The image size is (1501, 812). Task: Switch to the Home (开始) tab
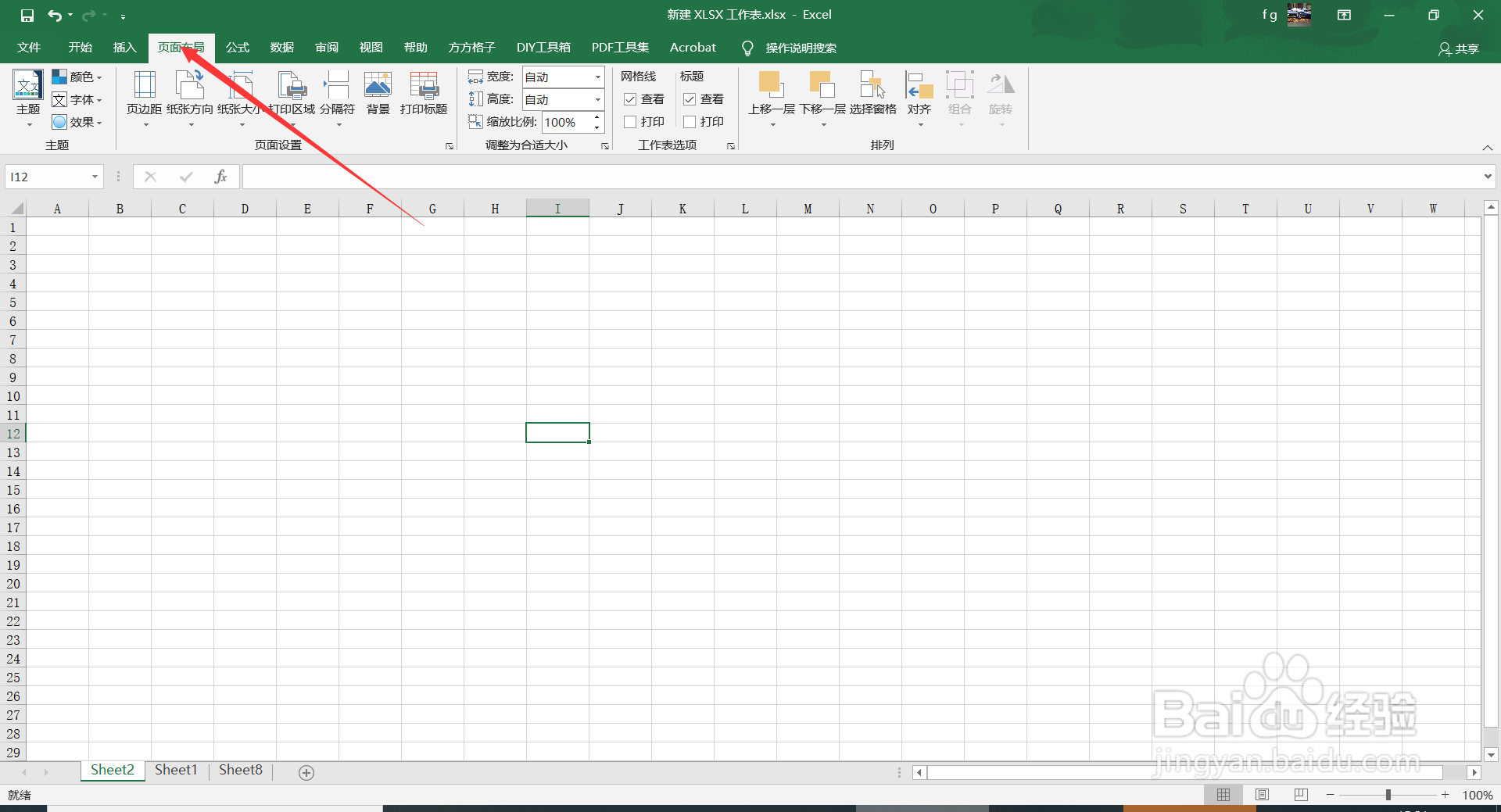pos(80,48)
